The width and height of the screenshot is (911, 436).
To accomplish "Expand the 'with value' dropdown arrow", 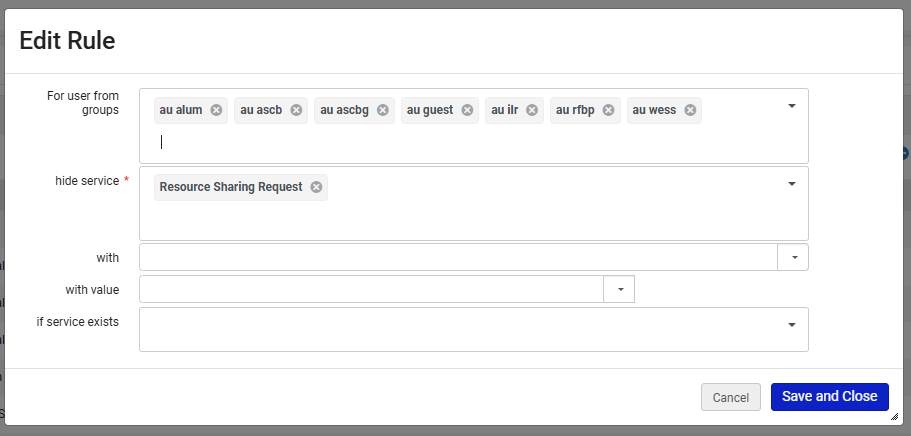I will click(620, 290).
